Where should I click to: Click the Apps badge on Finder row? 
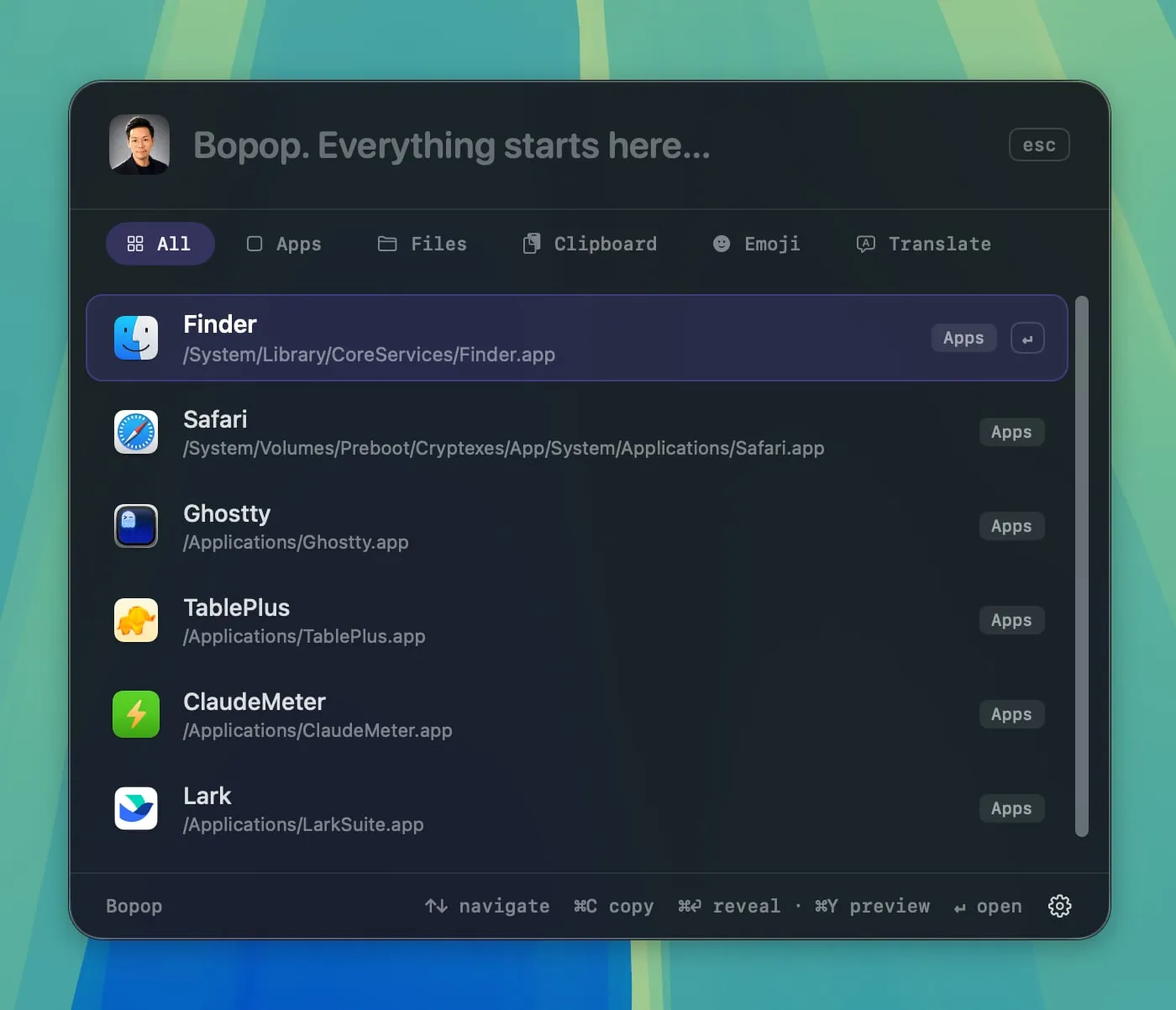coord(963,338)
